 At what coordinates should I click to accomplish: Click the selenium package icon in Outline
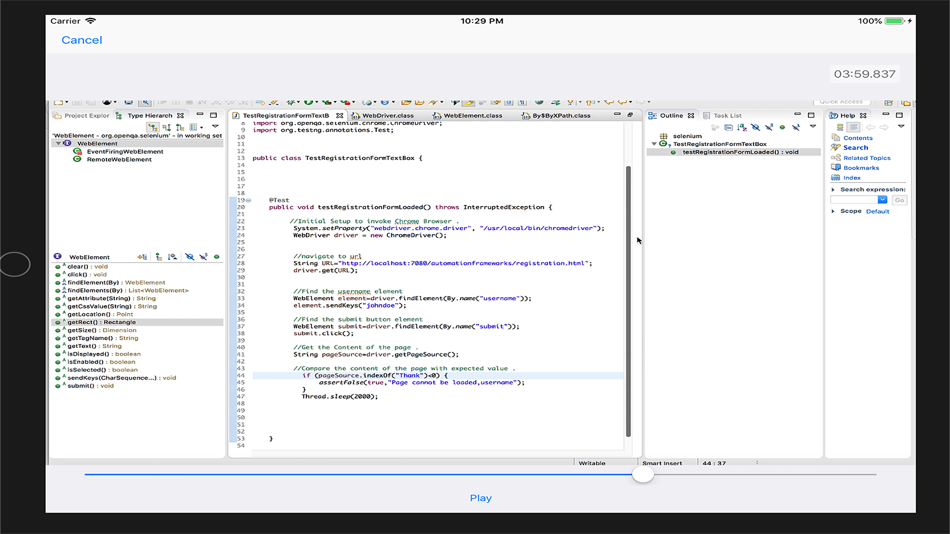(x=663, y=136)
